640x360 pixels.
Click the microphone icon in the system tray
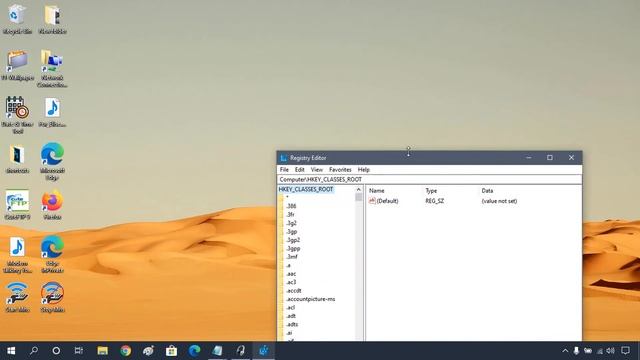click(x=576, y=351)
